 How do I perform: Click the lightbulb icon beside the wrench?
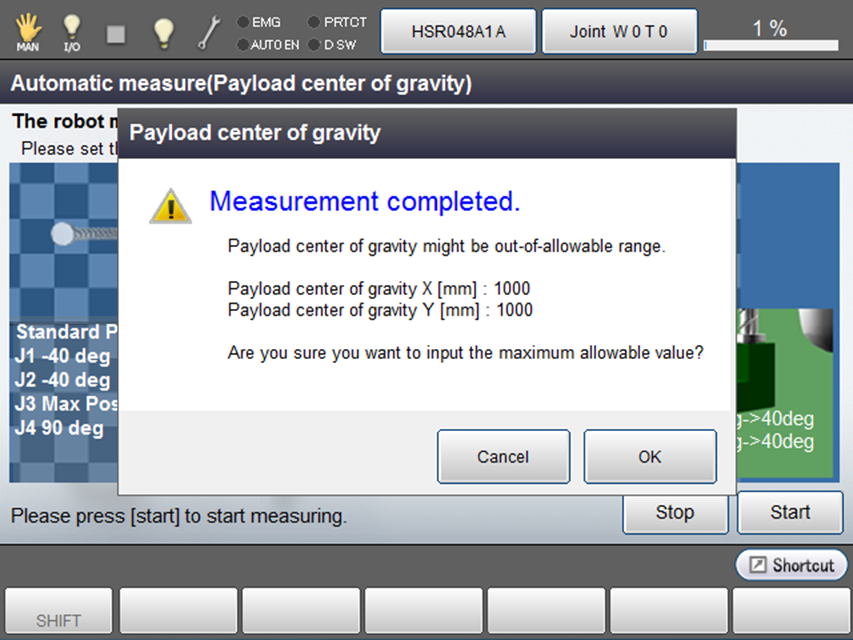[x=163, y=32]
